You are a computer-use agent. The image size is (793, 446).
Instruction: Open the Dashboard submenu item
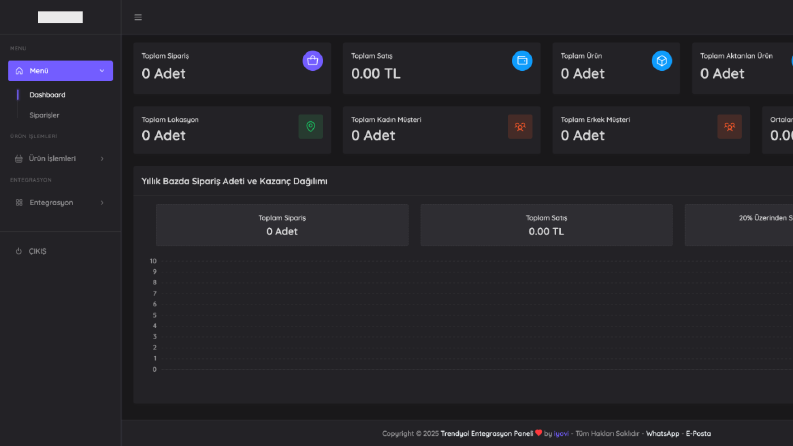pos(47,95)
